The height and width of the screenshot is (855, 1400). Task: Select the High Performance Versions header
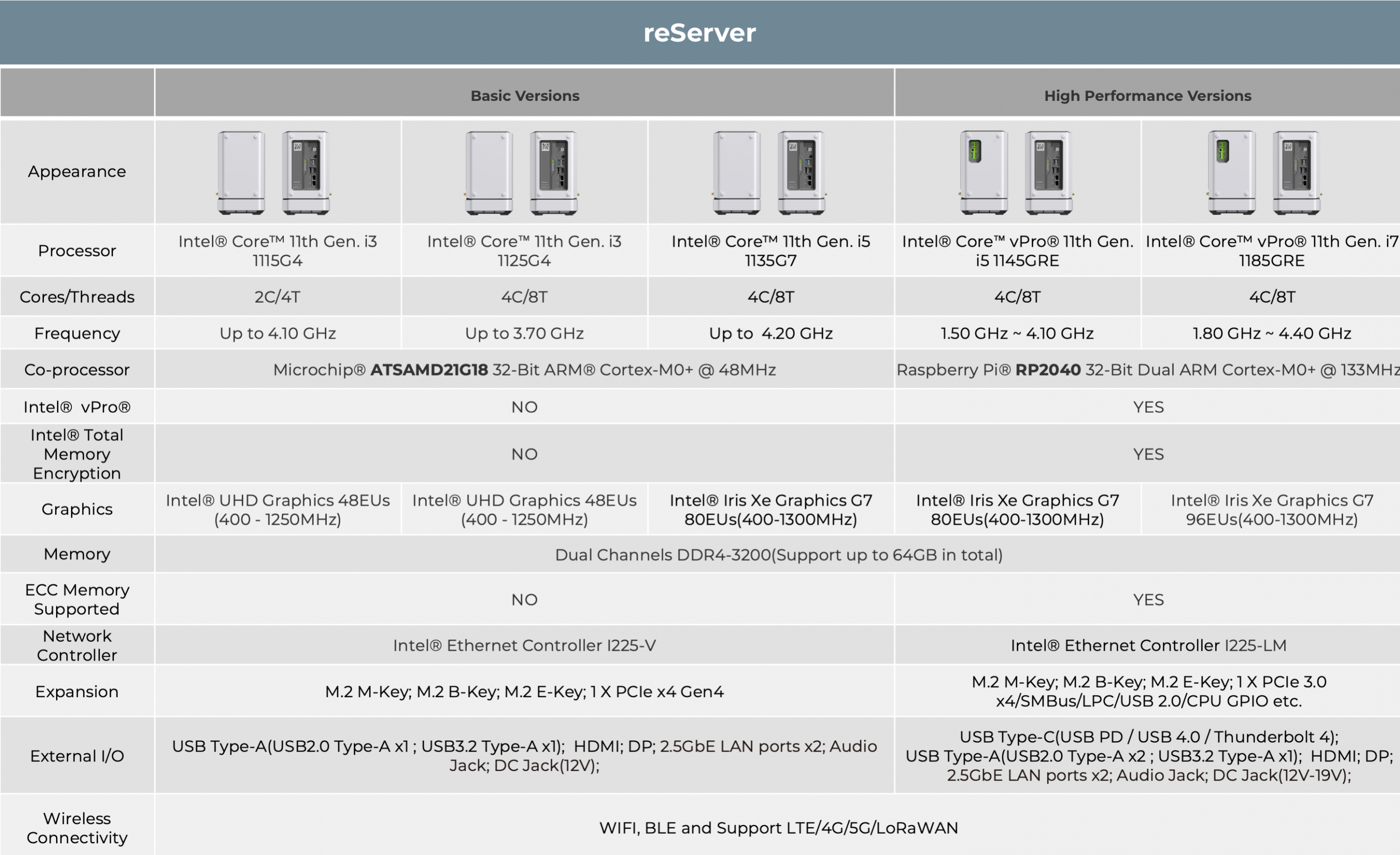coord(1147,96)
